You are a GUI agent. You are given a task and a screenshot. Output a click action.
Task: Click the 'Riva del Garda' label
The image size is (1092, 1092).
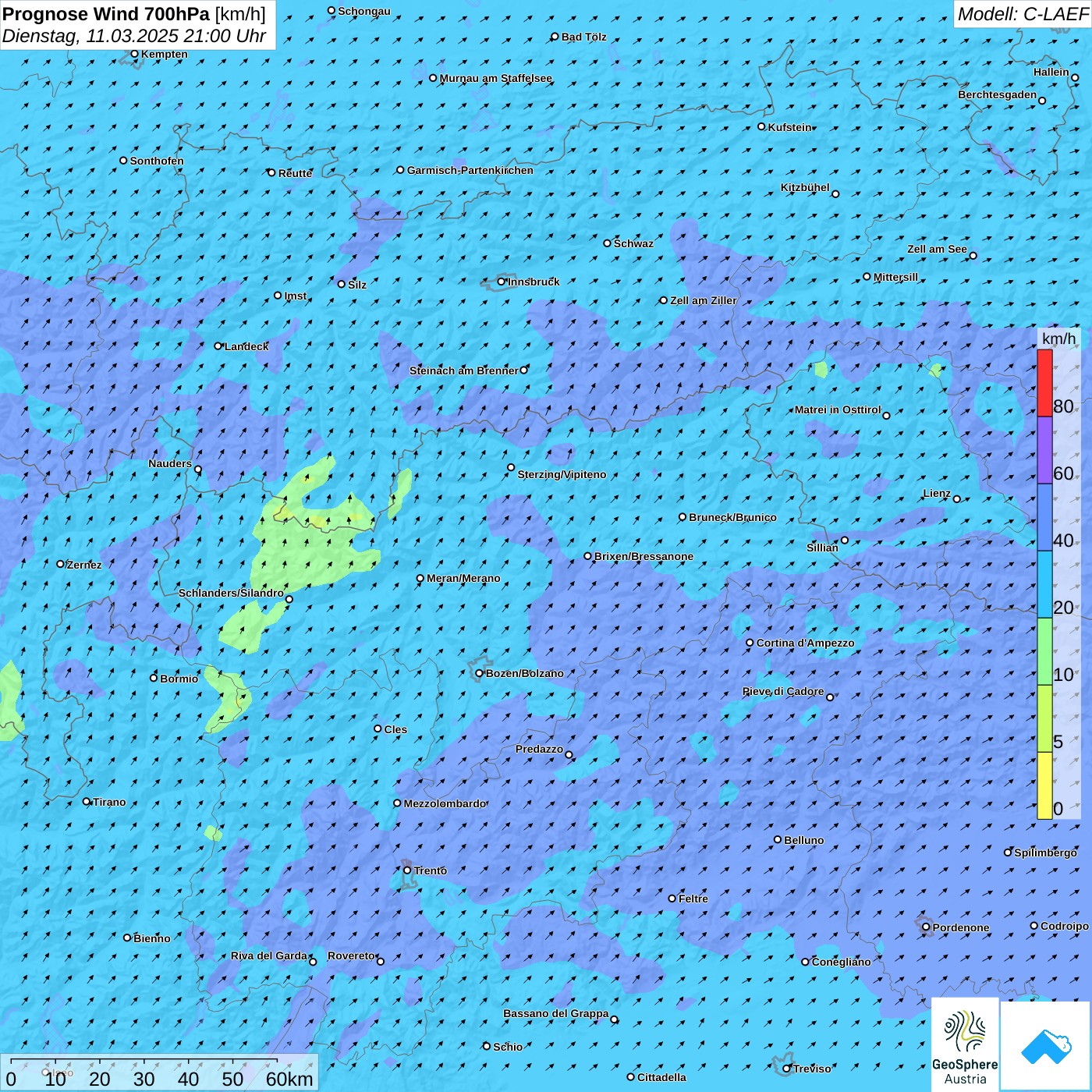268,955
